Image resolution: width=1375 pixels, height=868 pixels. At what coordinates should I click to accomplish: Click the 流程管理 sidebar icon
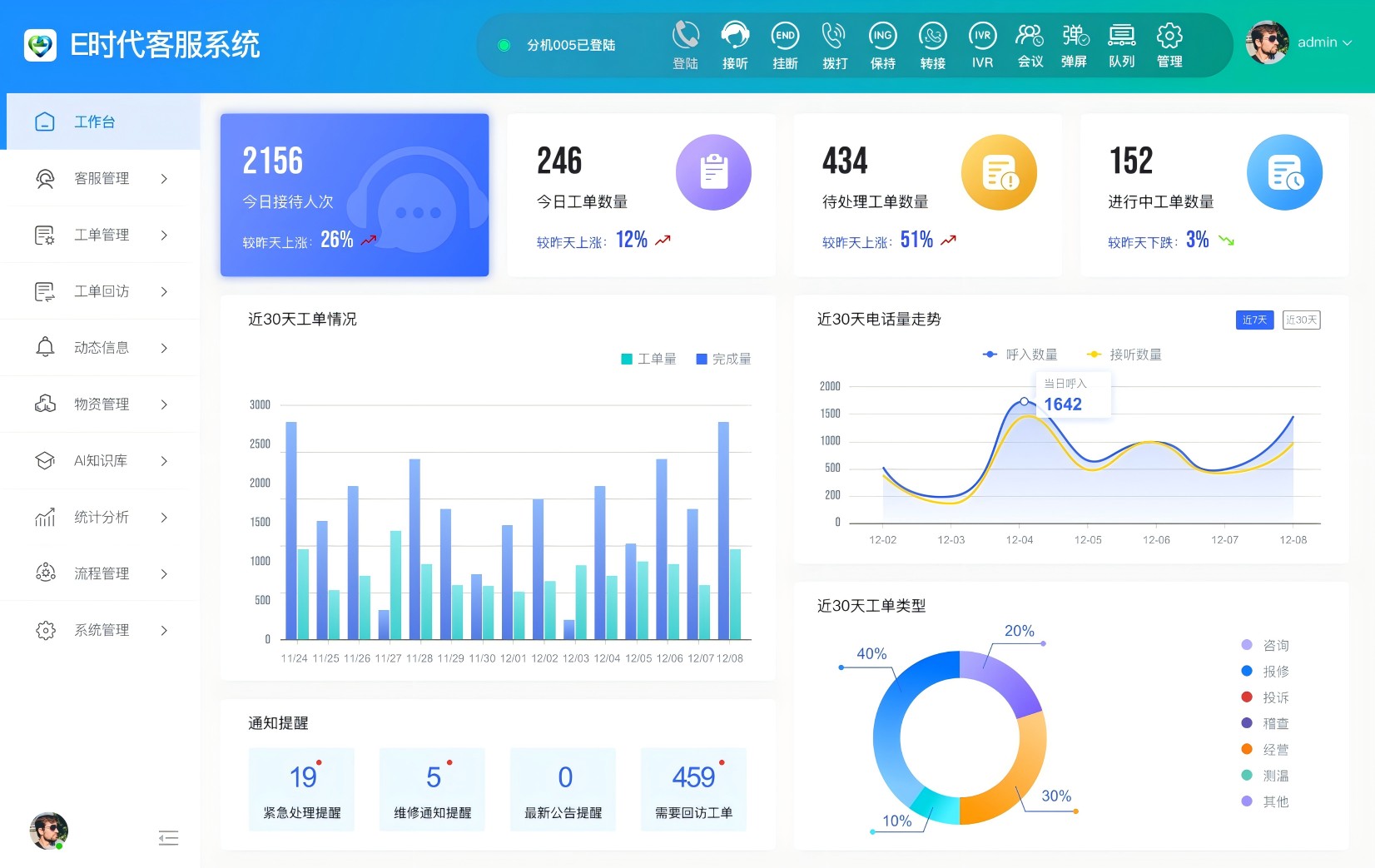pos(45,573)
